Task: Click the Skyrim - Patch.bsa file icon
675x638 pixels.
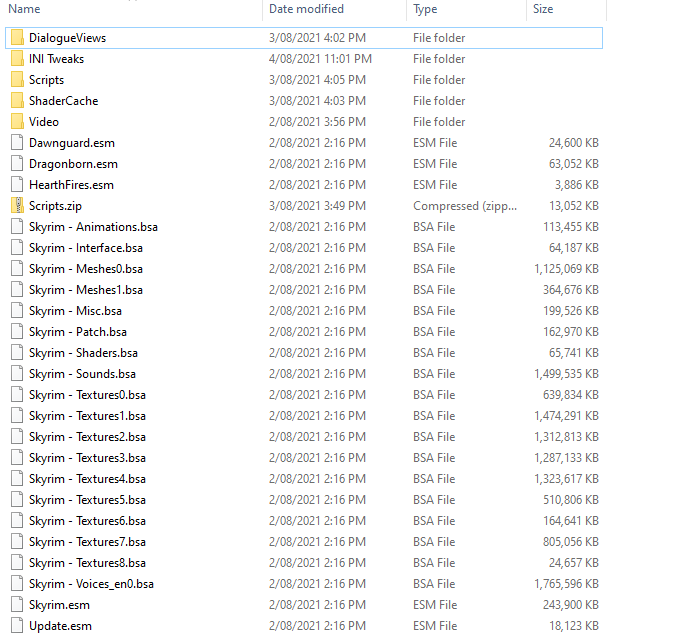Action: click(x=17, y=332)
